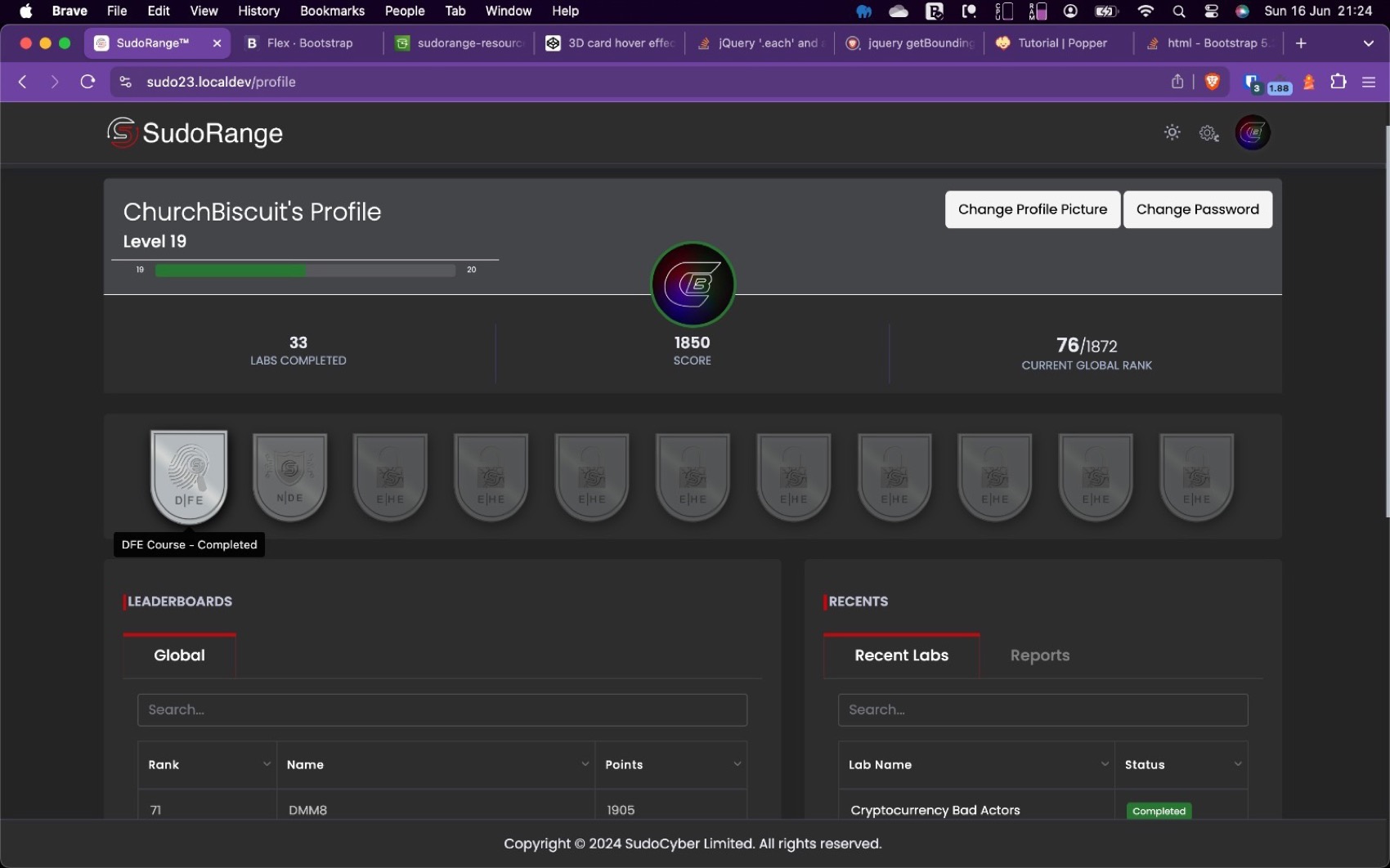Click the green Completed status badge
1390x868 pixels.
pos(1159,811)
